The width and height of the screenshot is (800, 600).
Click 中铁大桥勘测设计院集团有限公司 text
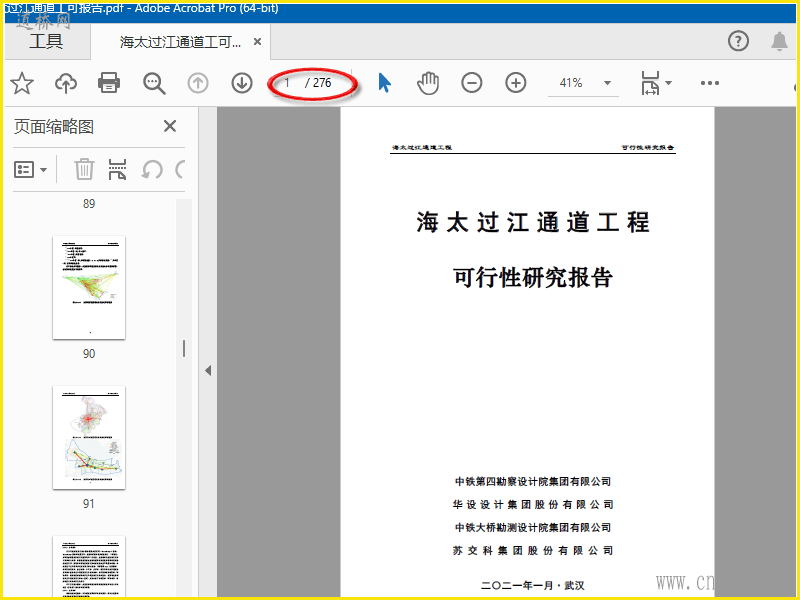(x=533, y=528)
